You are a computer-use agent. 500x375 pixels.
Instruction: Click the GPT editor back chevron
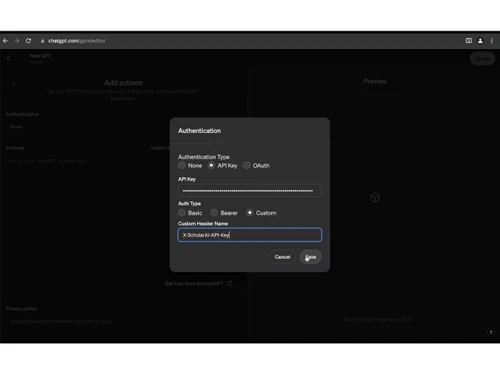tap(9, 59)
